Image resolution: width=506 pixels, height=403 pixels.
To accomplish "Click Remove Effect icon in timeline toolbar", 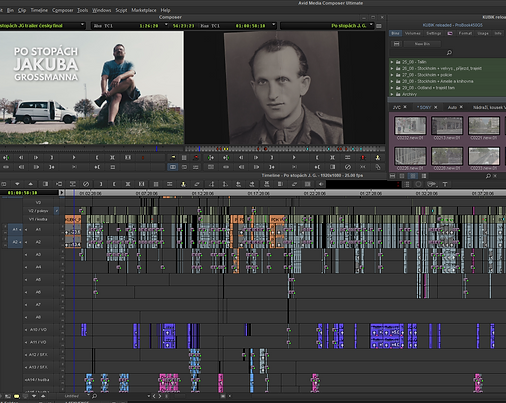I will pos(86,184).
